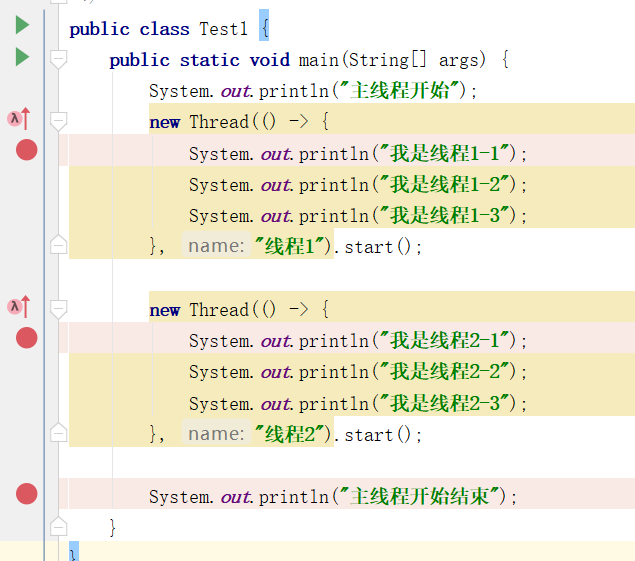Image resolution: width=635 pixels, height=561 pixels.
Task: Click start() call after 线程2
Action: tap(378, 435)
